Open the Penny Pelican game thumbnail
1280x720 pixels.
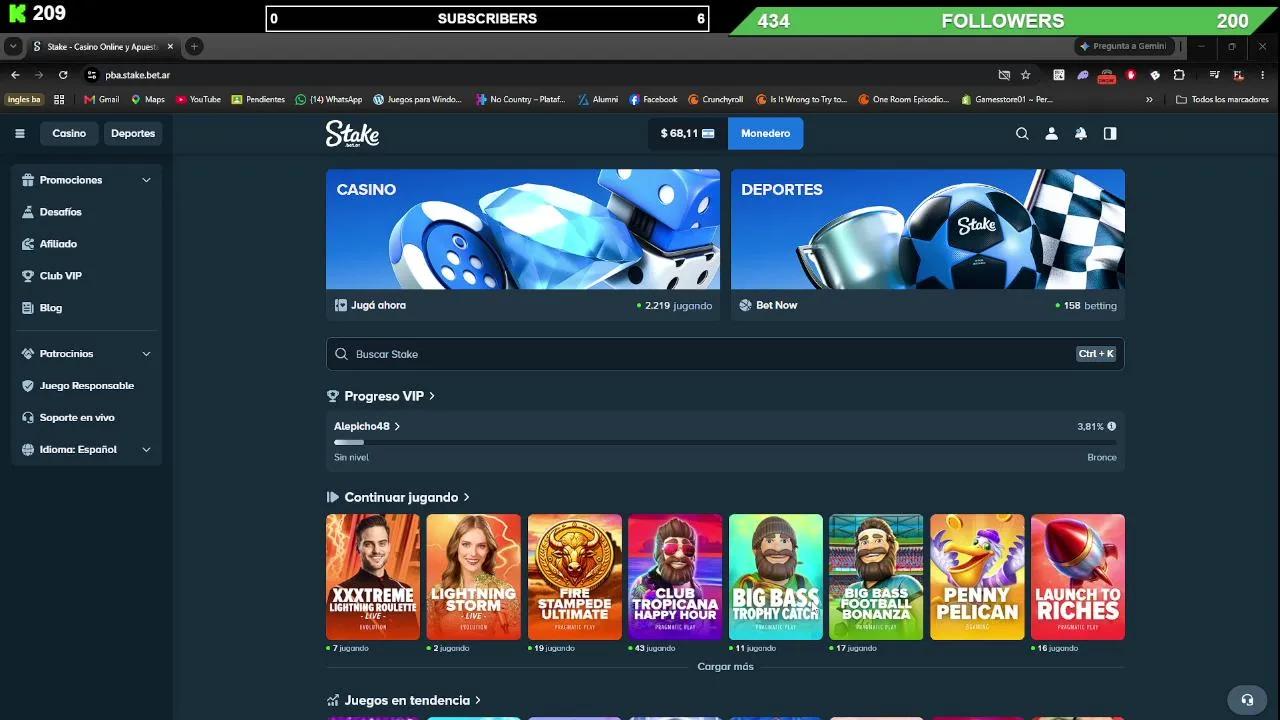tap(977, 577)
